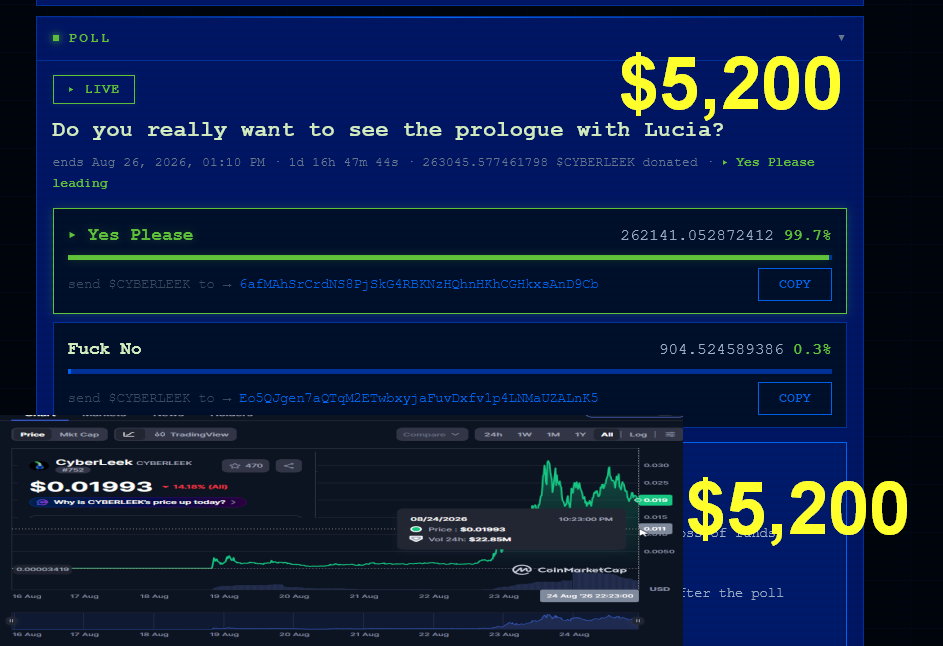Click the #752 rank badge
The width and height of the screenshot is (943, 646).
pyautogui.click(x=73, y=470)
